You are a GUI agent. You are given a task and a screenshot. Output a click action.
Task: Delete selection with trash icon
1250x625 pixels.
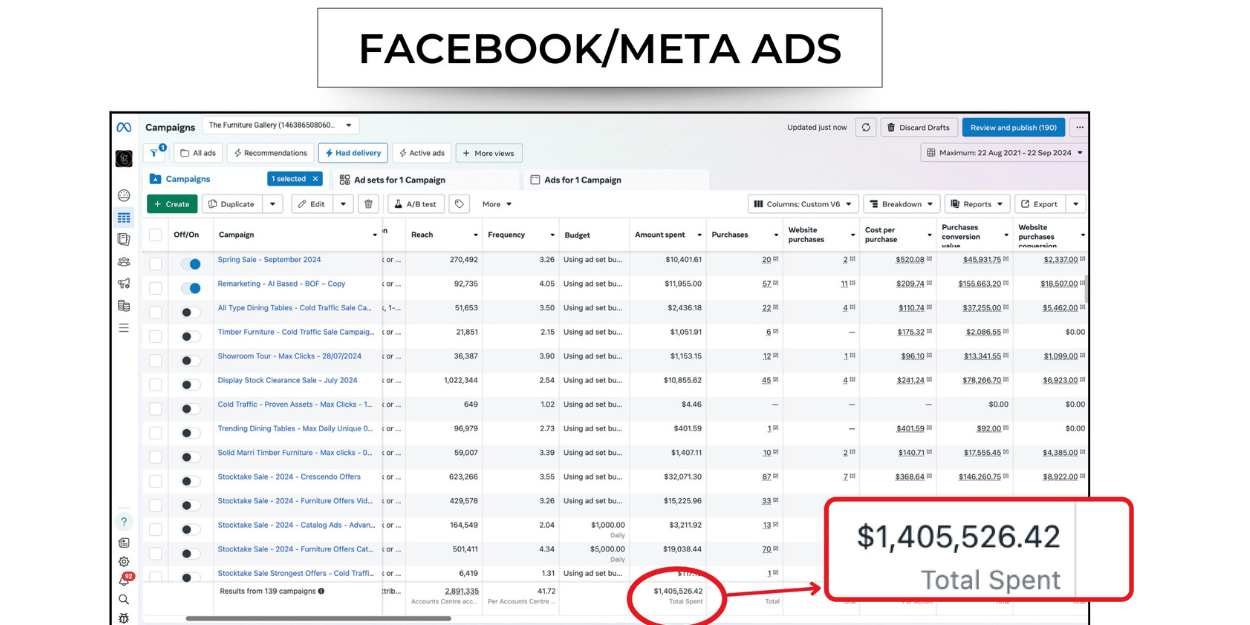[x=369, y=204]
